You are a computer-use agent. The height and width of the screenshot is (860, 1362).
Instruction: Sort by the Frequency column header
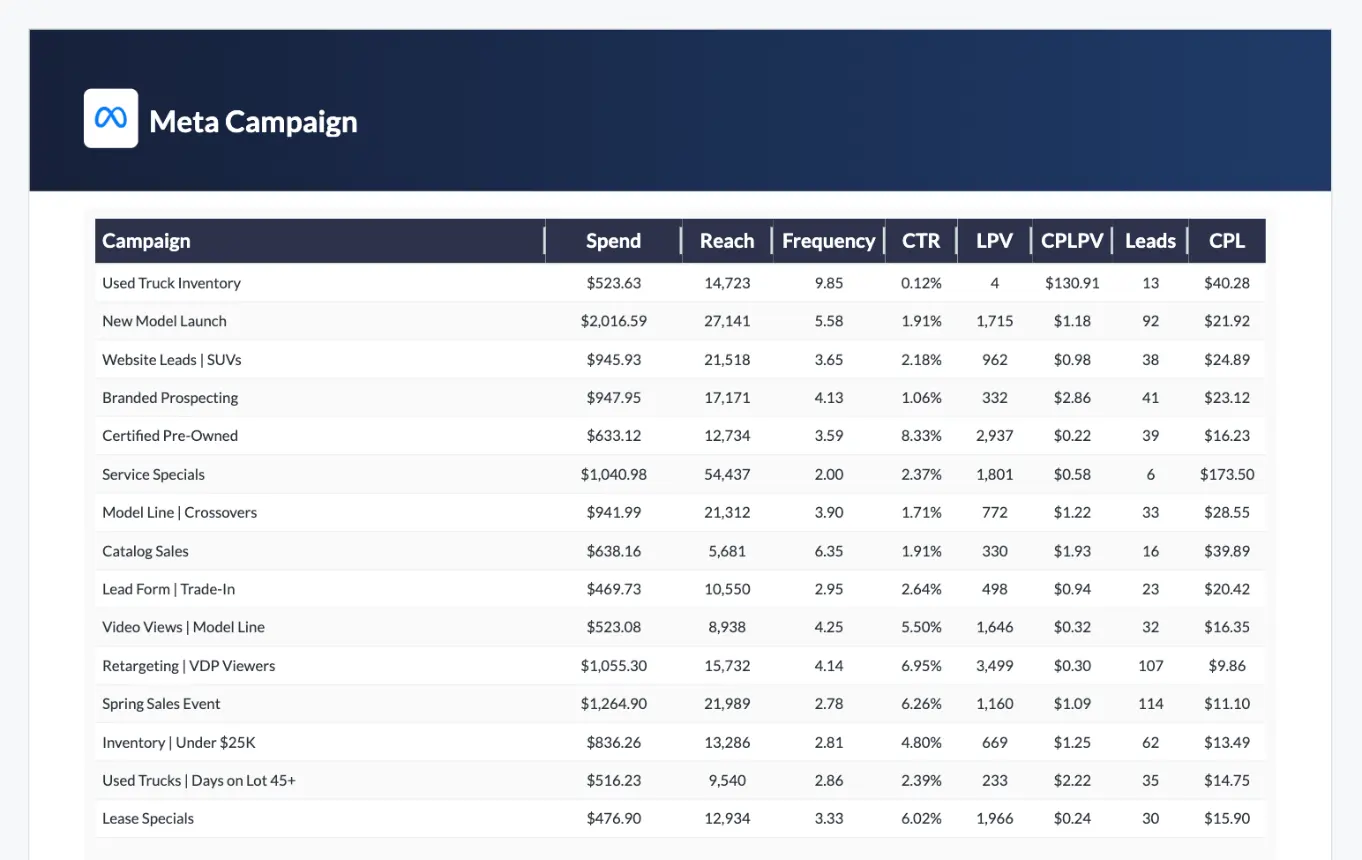[828, 241]
